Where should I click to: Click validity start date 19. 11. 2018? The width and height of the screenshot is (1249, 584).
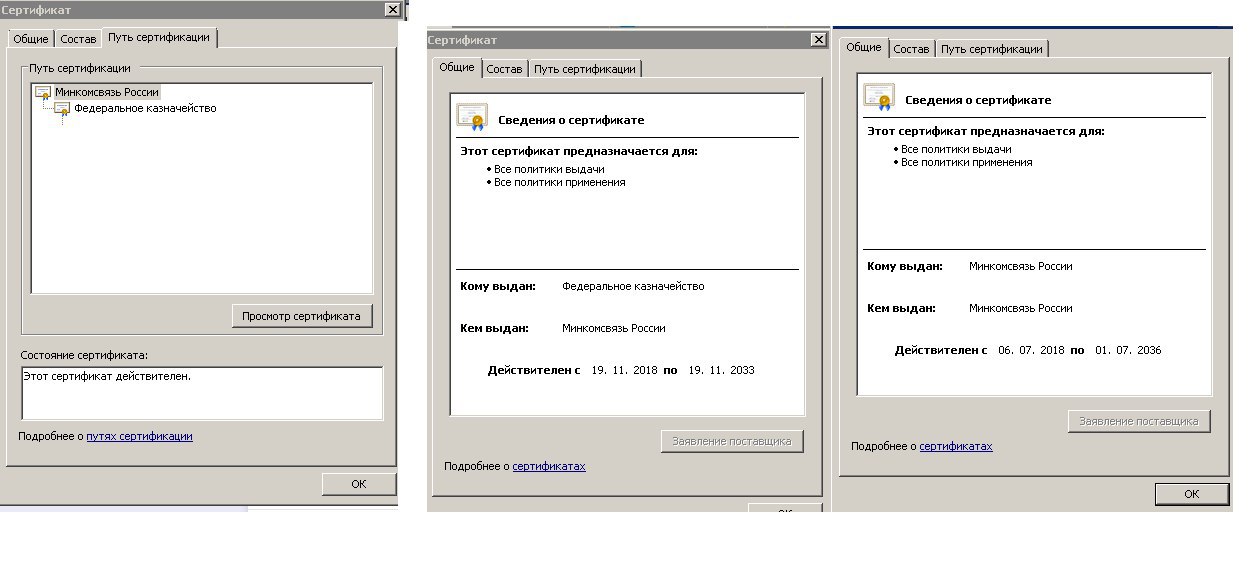624,370
